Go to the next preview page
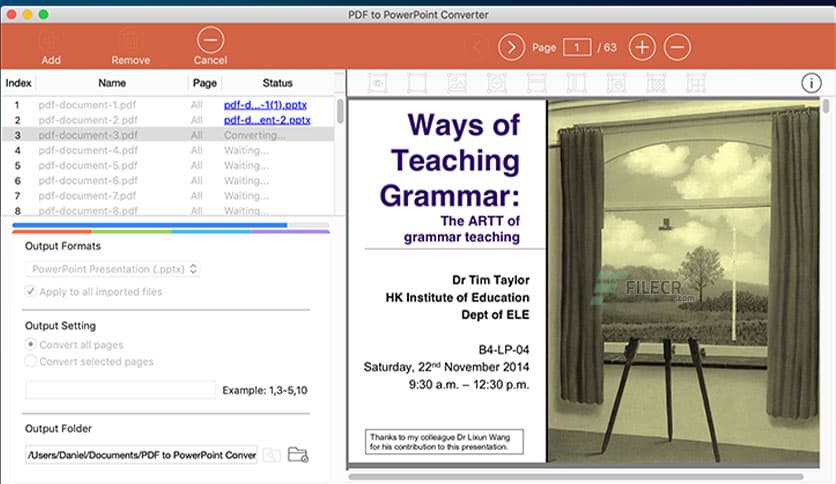Viewport: 836px width, 484px height. coord(511,47)
